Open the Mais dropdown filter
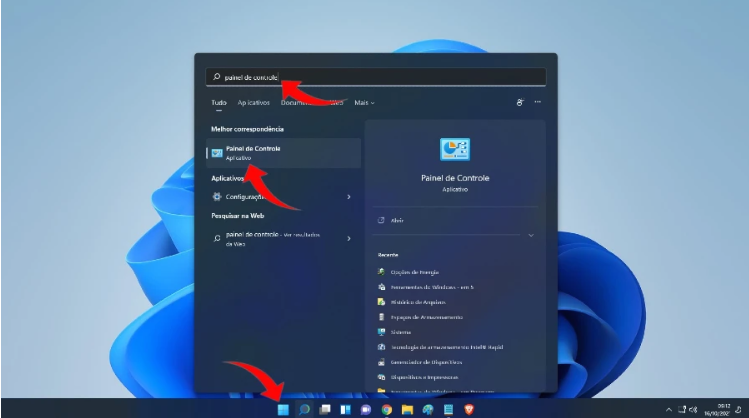This screenshot has height=418, width=749. (x=364, y=103)
